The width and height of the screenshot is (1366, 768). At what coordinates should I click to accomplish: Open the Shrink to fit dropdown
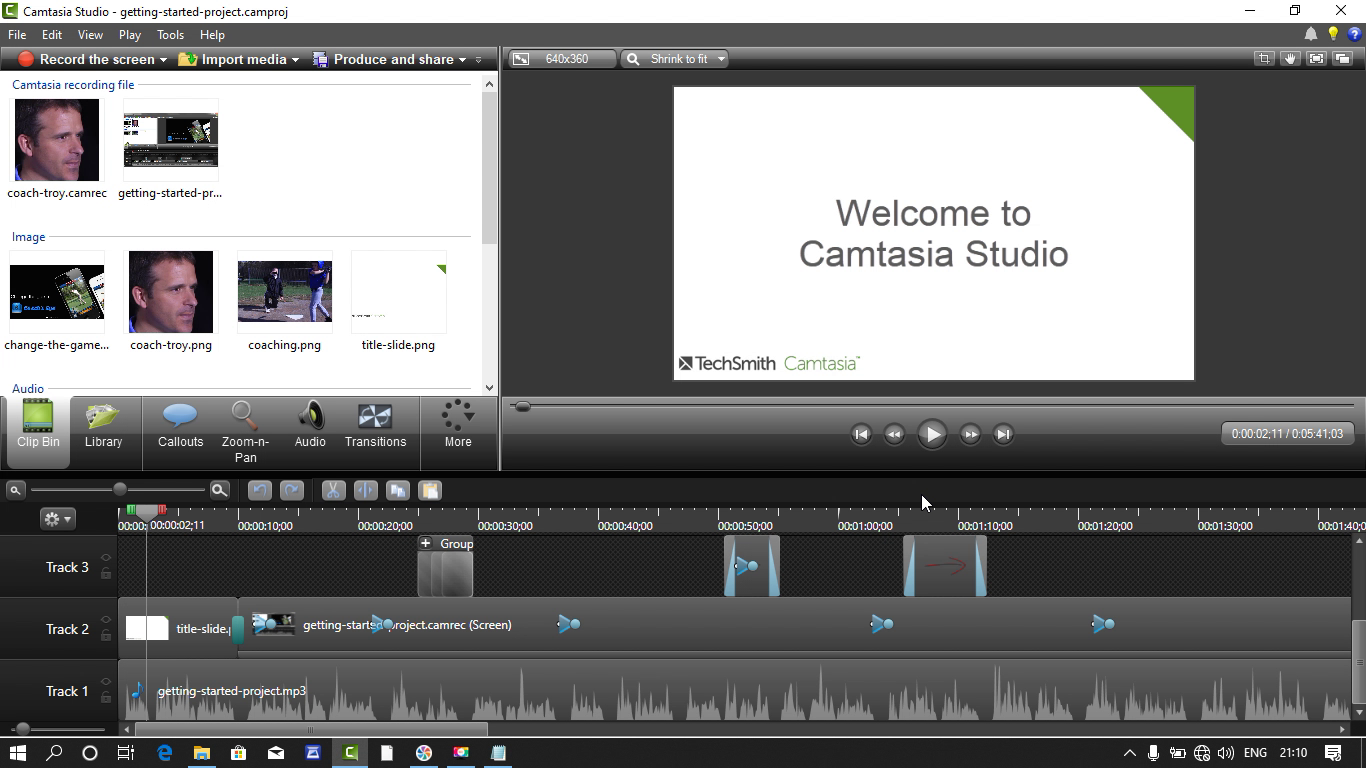click(x=674, y=59)
